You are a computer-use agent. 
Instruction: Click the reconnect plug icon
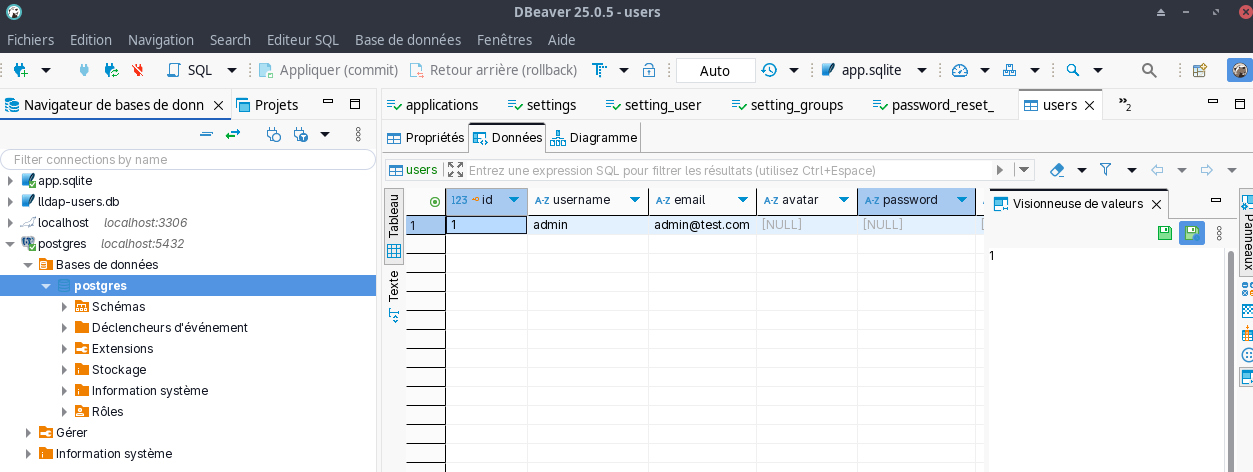(x=112, y=70)
